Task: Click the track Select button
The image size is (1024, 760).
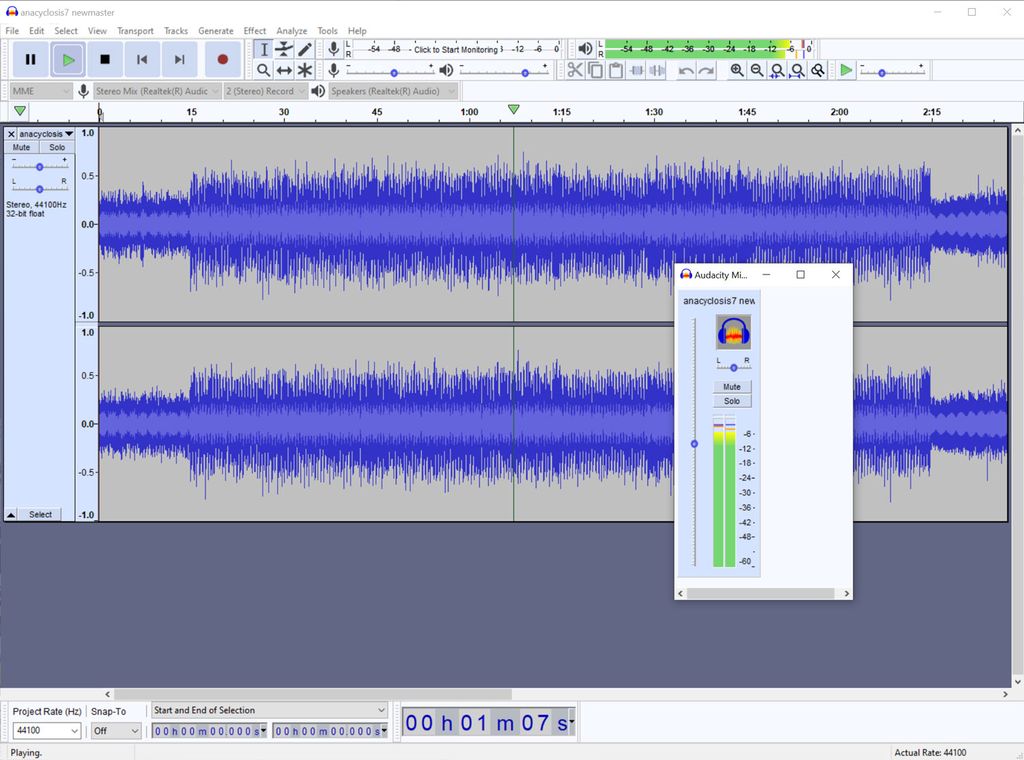Action: click(38, 514)
